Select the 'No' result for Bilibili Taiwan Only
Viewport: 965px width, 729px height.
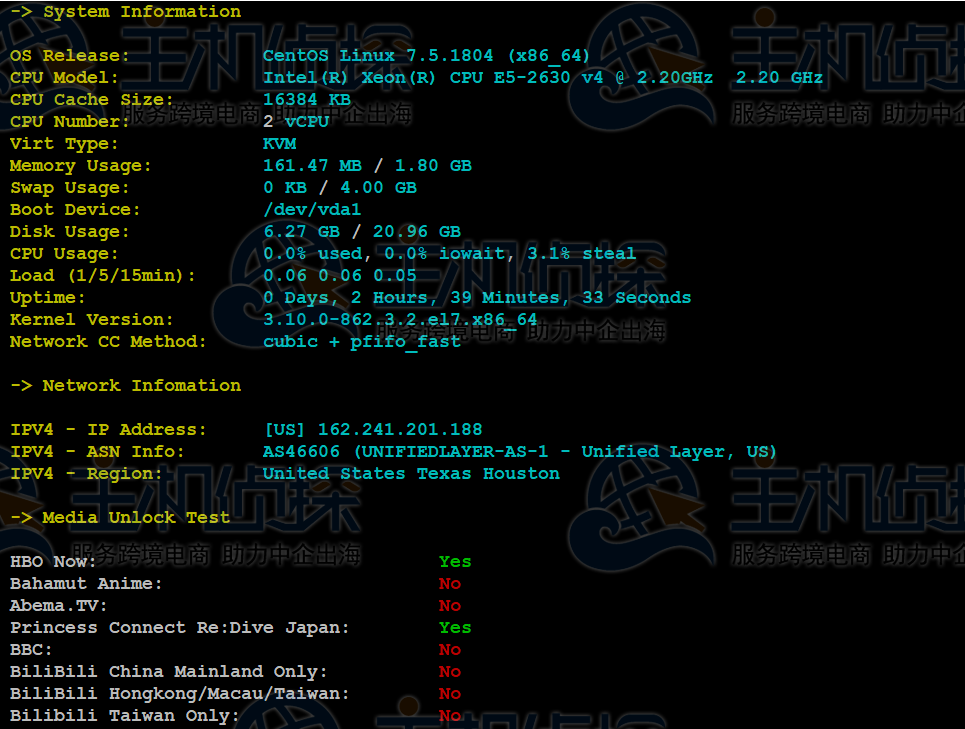(x=450, y=716)
